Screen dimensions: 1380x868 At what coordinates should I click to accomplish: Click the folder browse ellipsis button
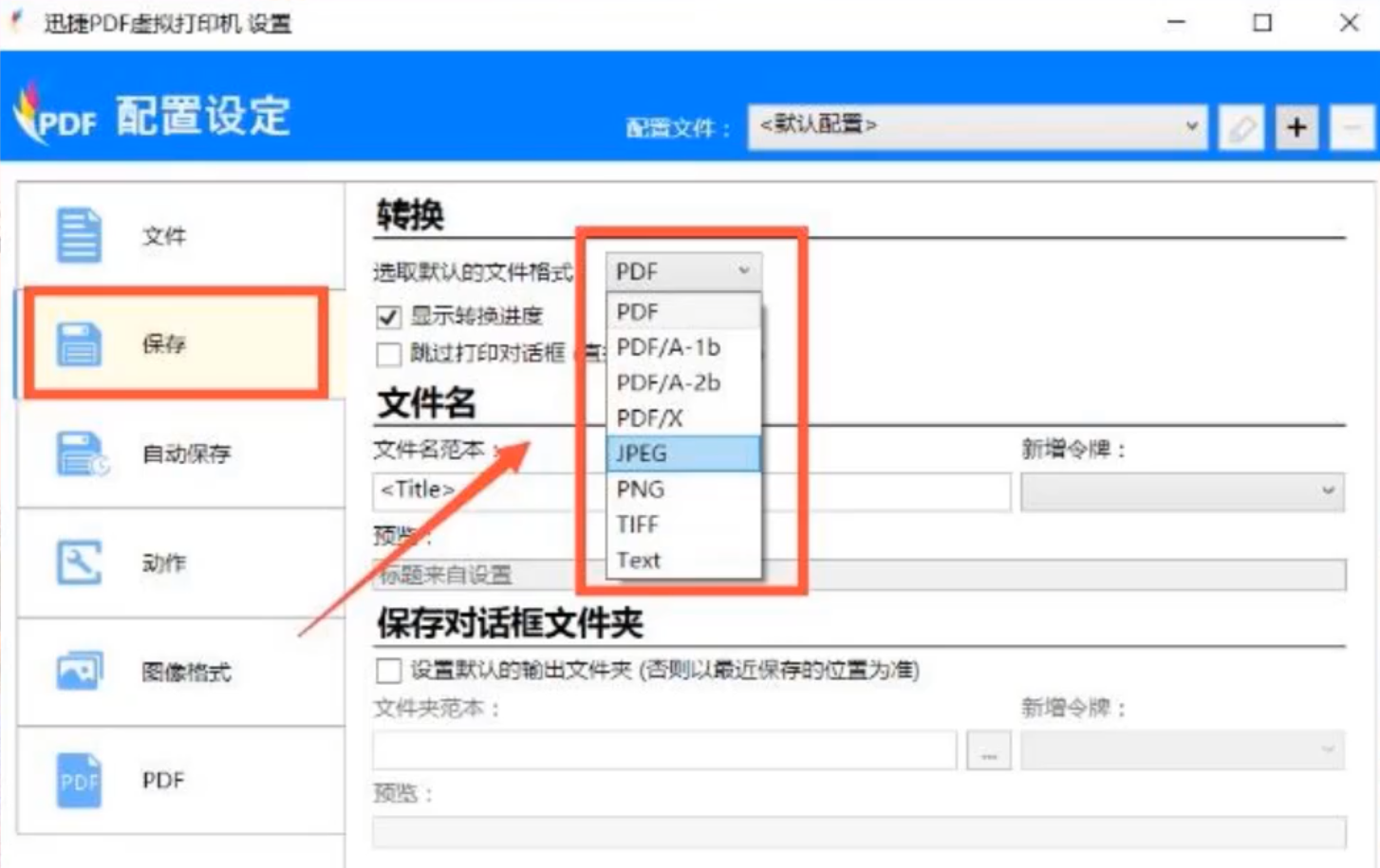click(x=988, y=752)
